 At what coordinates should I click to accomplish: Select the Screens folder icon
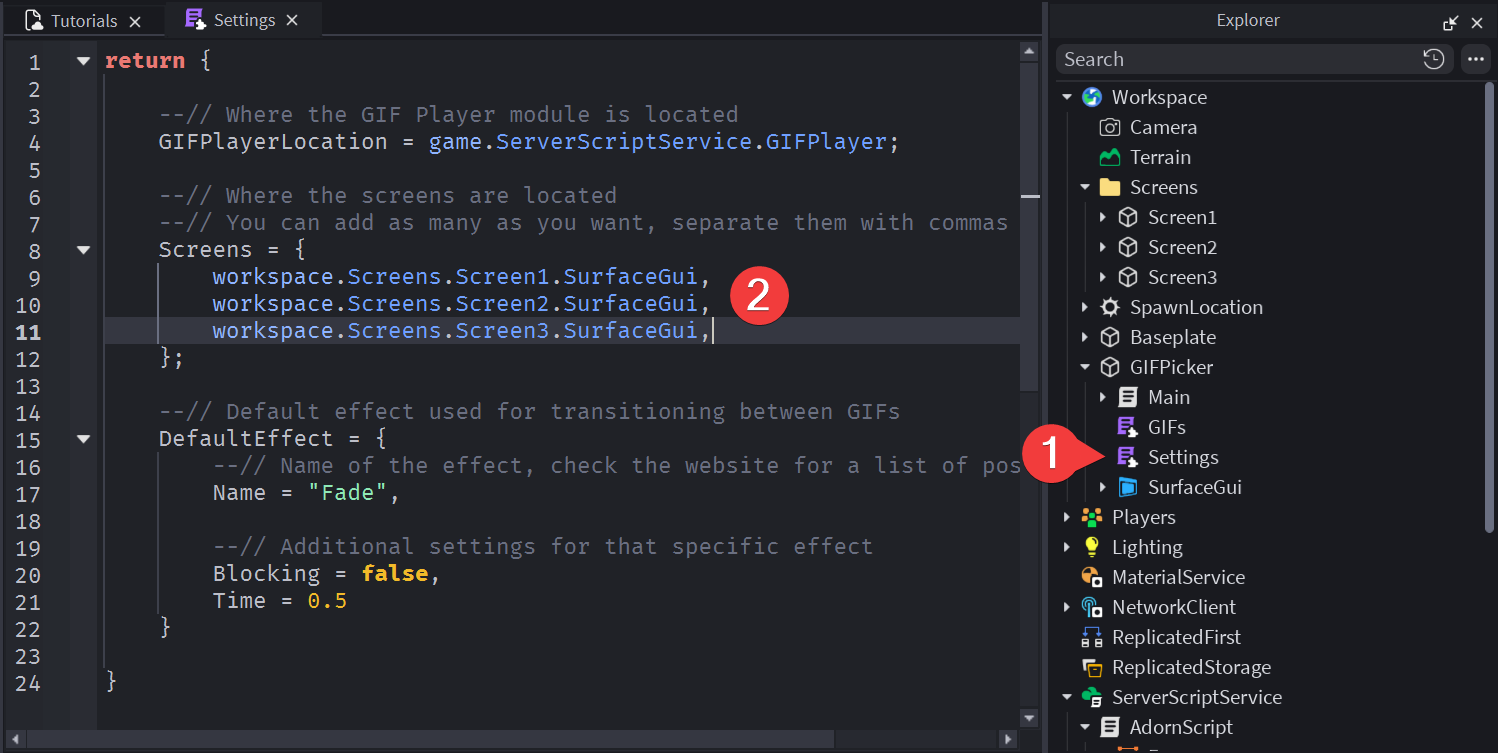pos(1110,187)
